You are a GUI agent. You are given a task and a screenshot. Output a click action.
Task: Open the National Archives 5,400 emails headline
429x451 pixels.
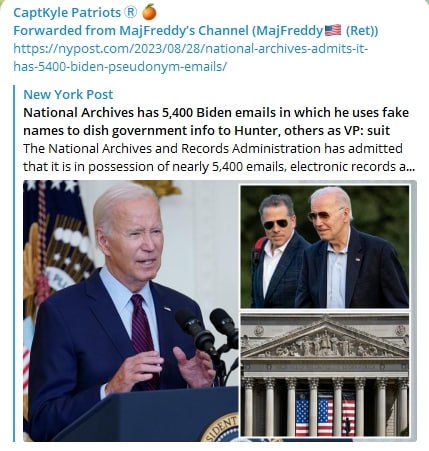[x=216, y=121]
